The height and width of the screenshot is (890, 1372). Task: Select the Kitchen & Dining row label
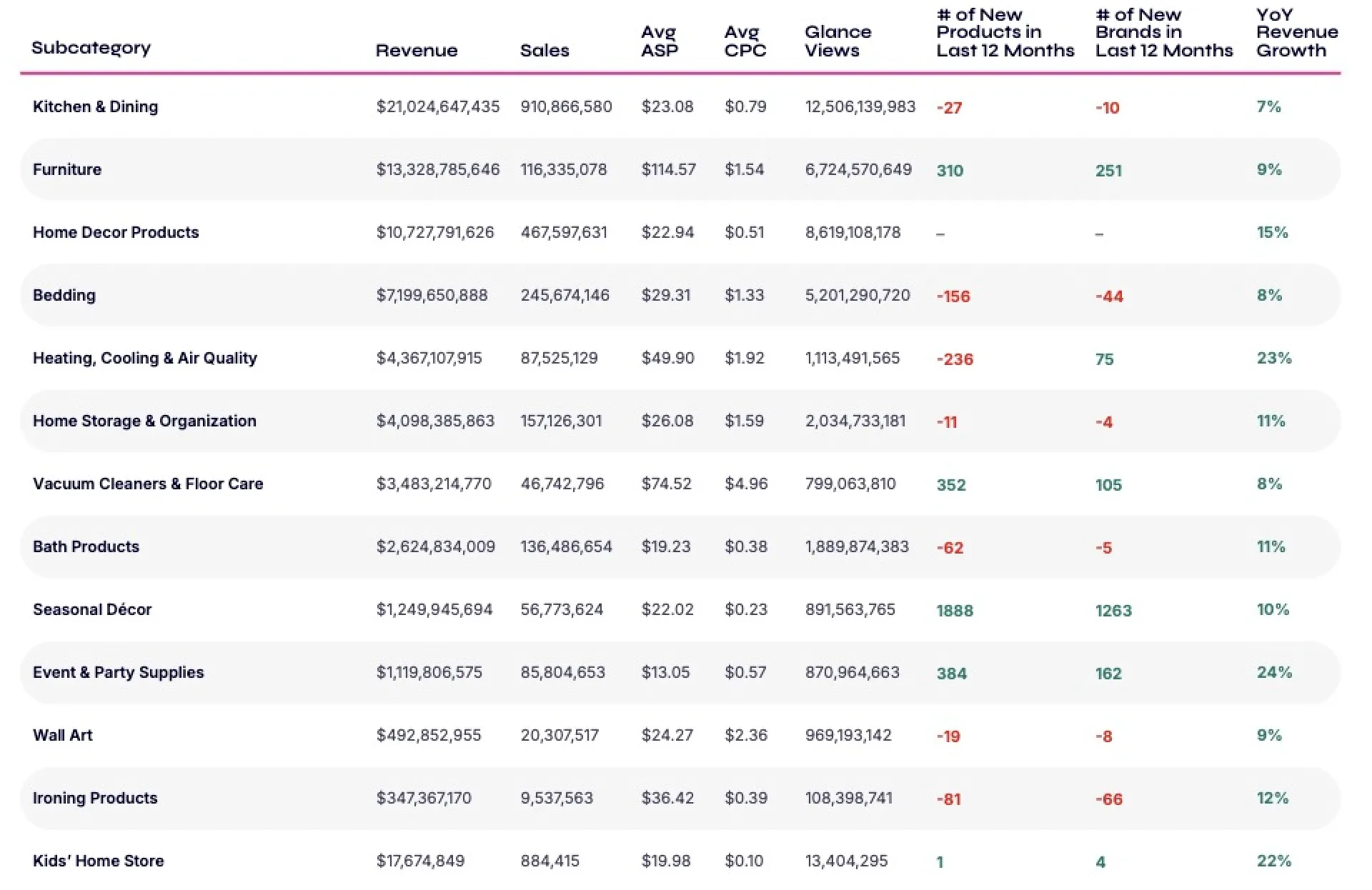tap(96, 106)
